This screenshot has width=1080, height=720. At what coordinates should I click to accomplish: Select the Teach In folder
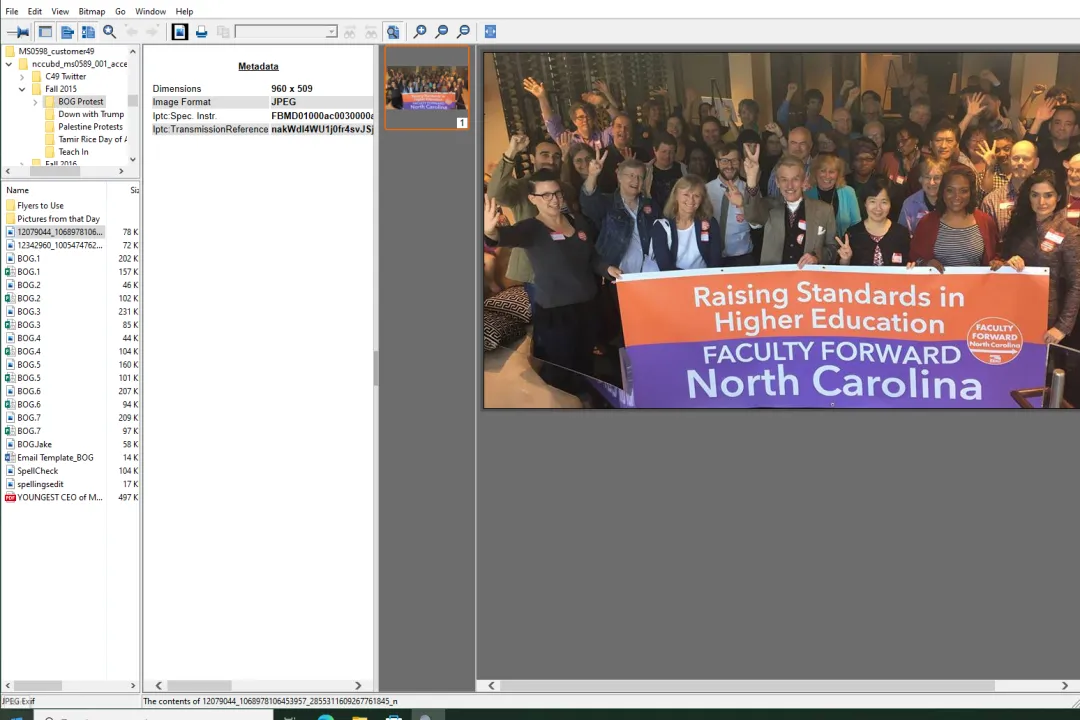[73, 152]
